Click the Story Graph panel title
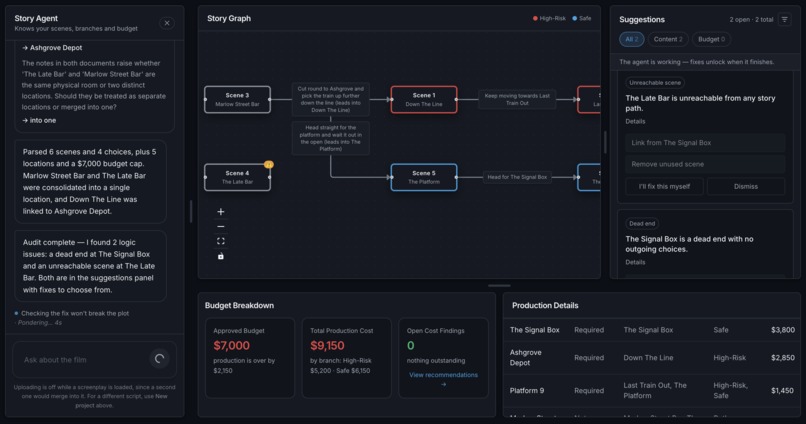 pos(229,19)
